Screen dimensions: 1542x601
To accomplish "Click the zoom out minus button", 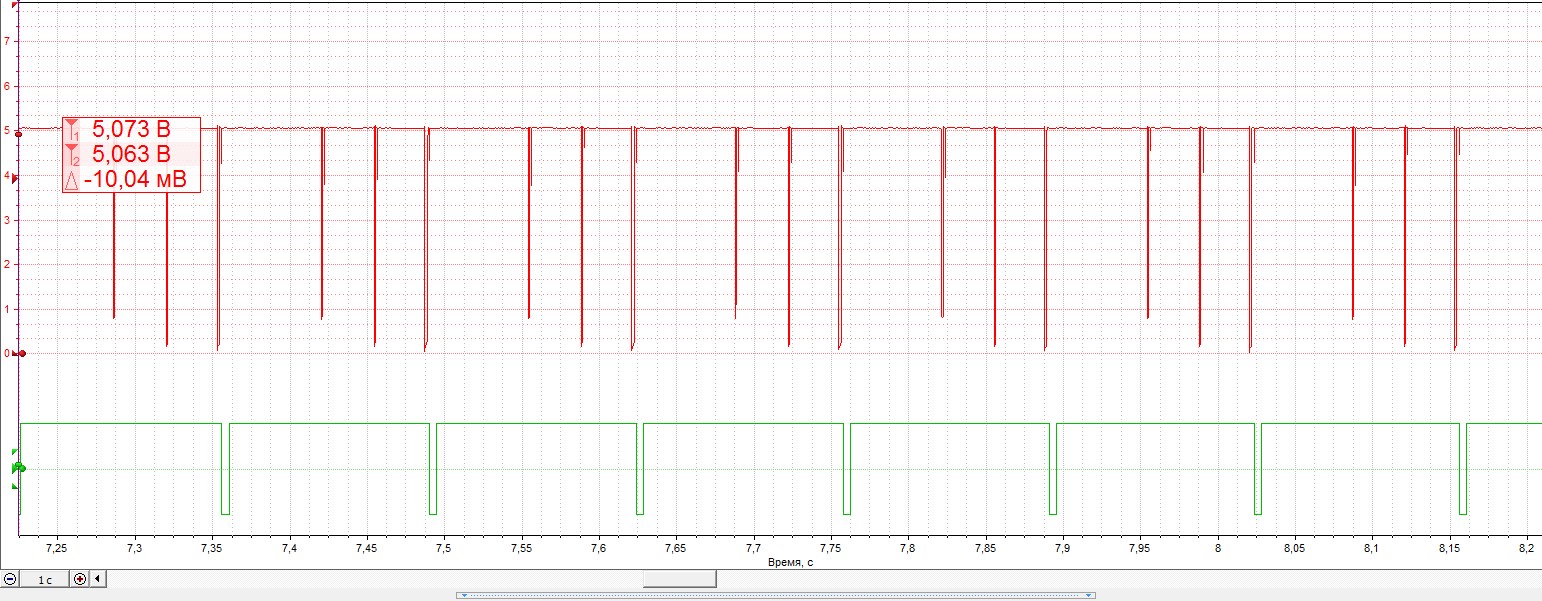I will click(x=10, y=579).
